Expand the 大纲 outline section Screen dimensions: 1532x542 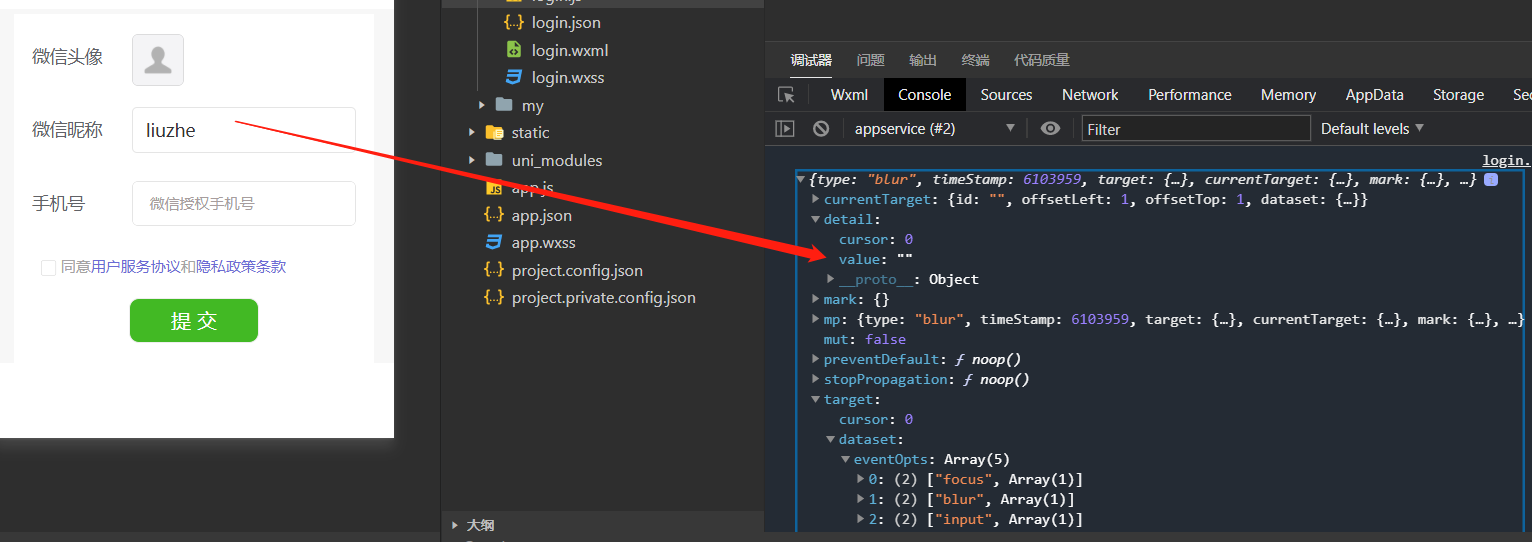point(456,525)
